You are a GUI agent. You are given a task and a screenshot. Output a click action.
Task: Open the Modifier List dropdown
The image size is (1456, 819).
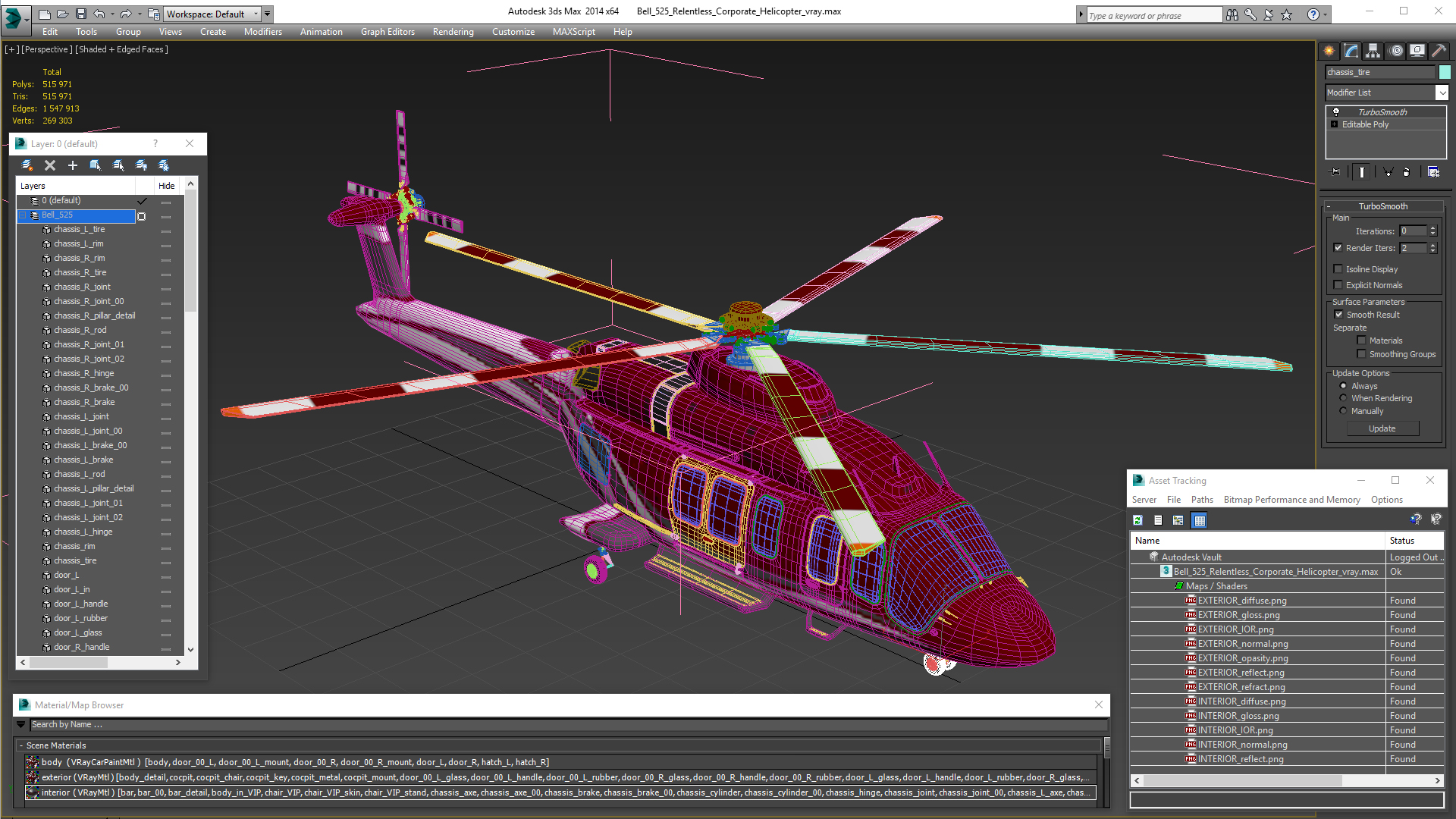coord(1442,93)
